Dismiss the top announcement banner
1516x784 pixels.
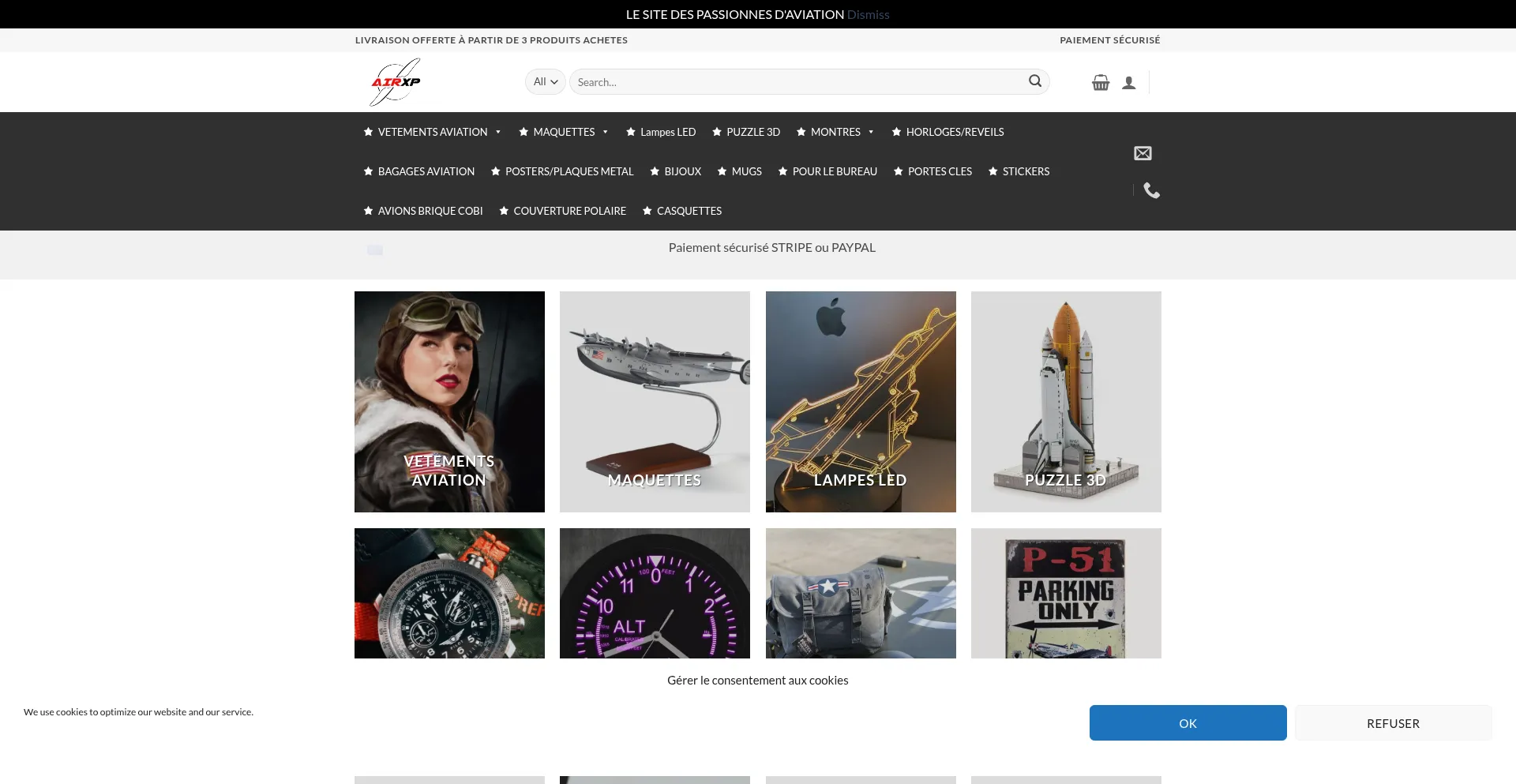[x=868, y=14]
